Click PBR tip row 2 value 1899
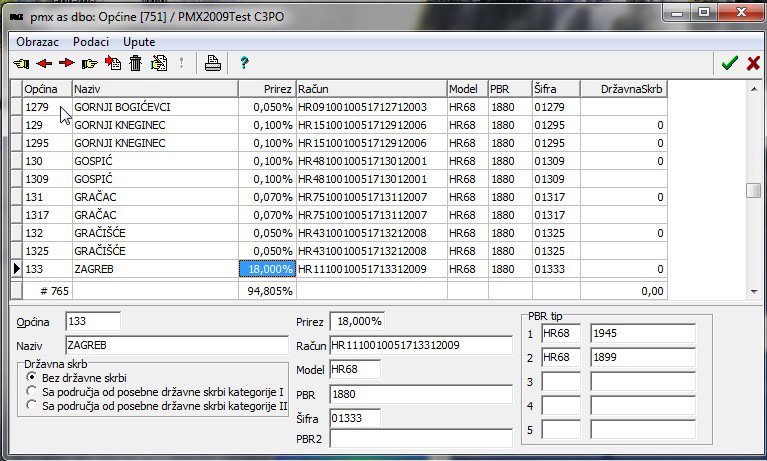 coord(643,357)
